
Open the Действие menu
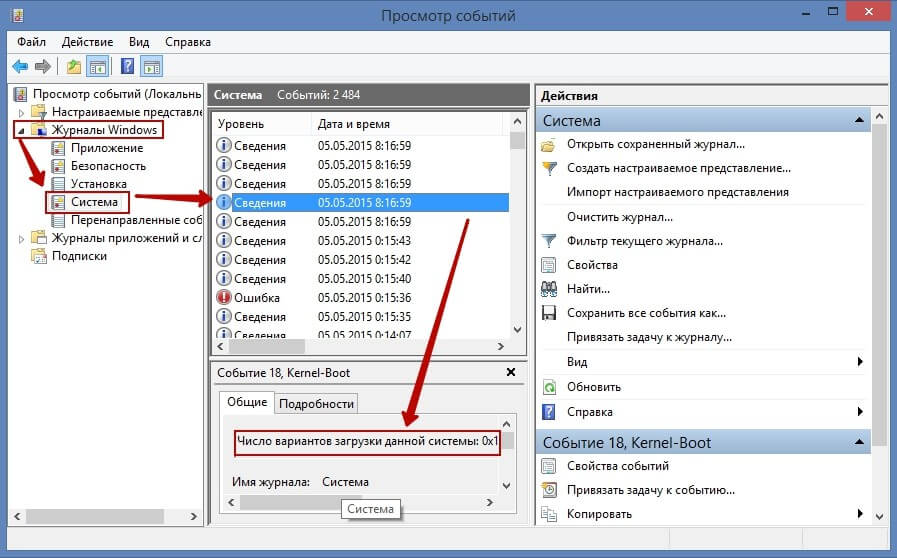pos(87,42)
